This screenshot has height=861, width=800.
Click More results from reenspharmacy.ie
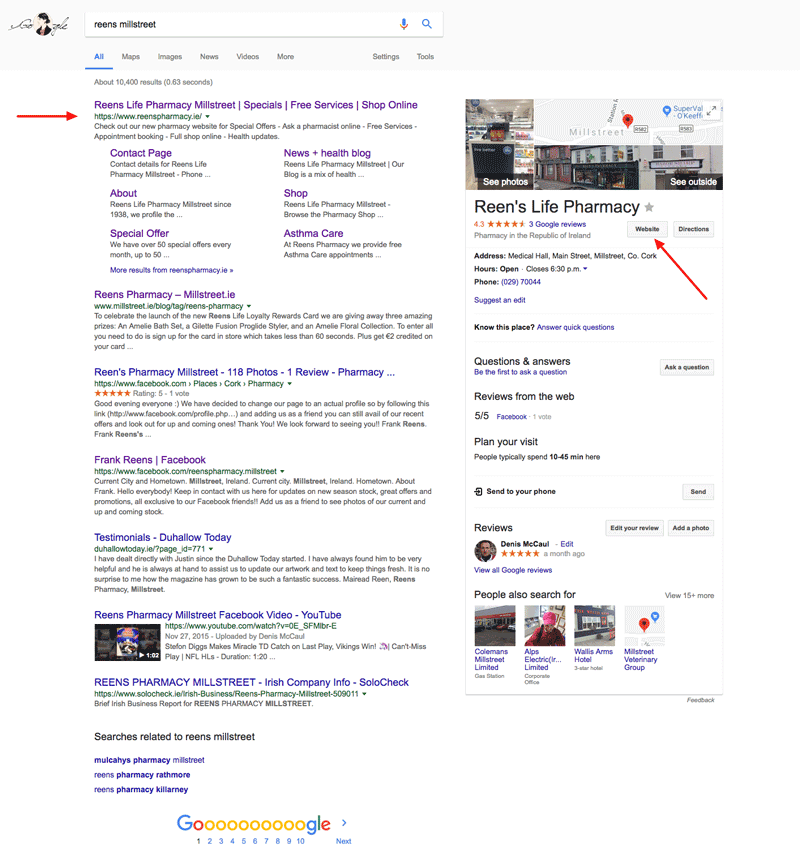coord(171,270)
